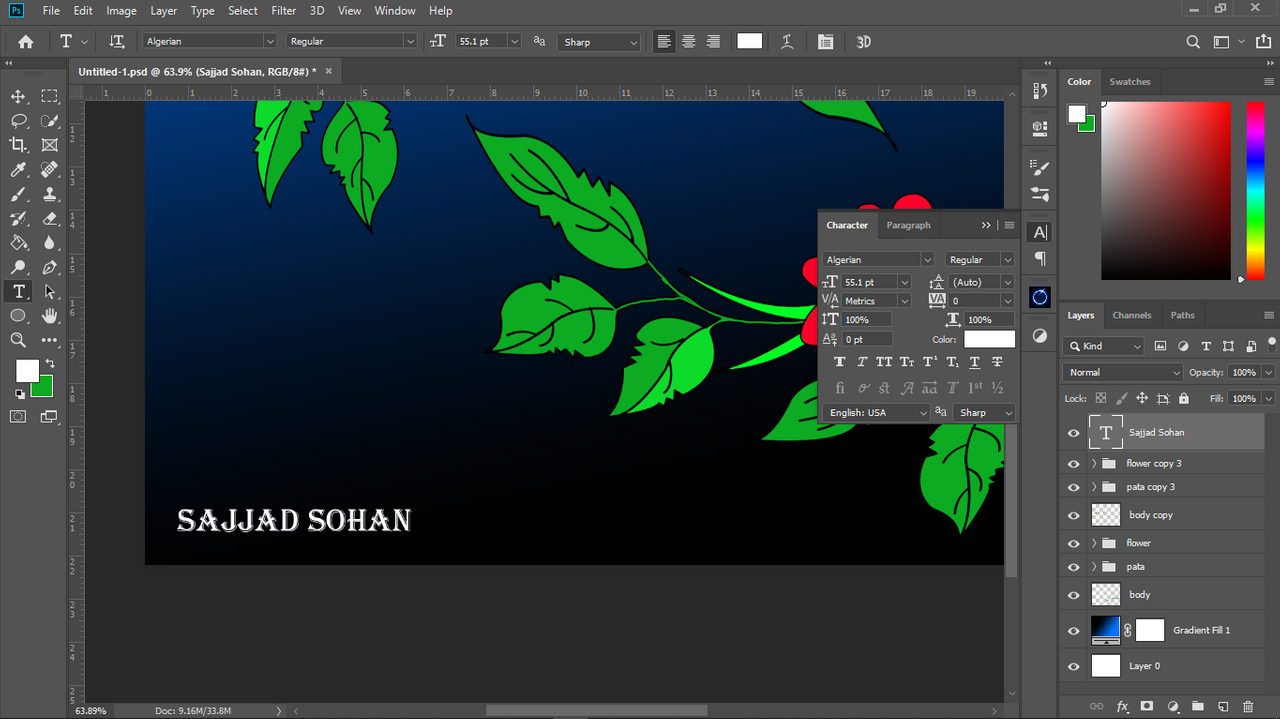Image resolution: width=1280 pixels, height=719 pixels.
Task: Expand the flower copy 3 group
Action: pyautogui.click(x=1094, y=464)
